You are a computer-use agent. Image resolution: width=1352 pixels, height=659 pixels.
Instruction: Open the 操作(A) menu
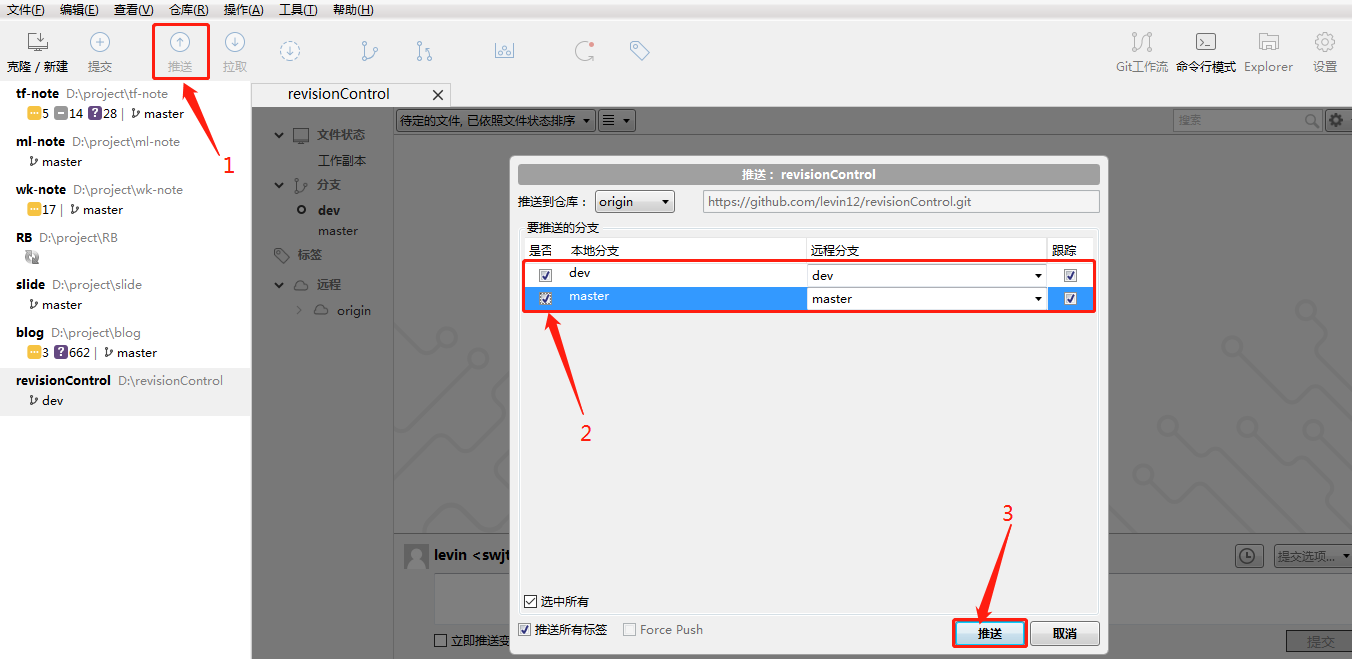244,10
